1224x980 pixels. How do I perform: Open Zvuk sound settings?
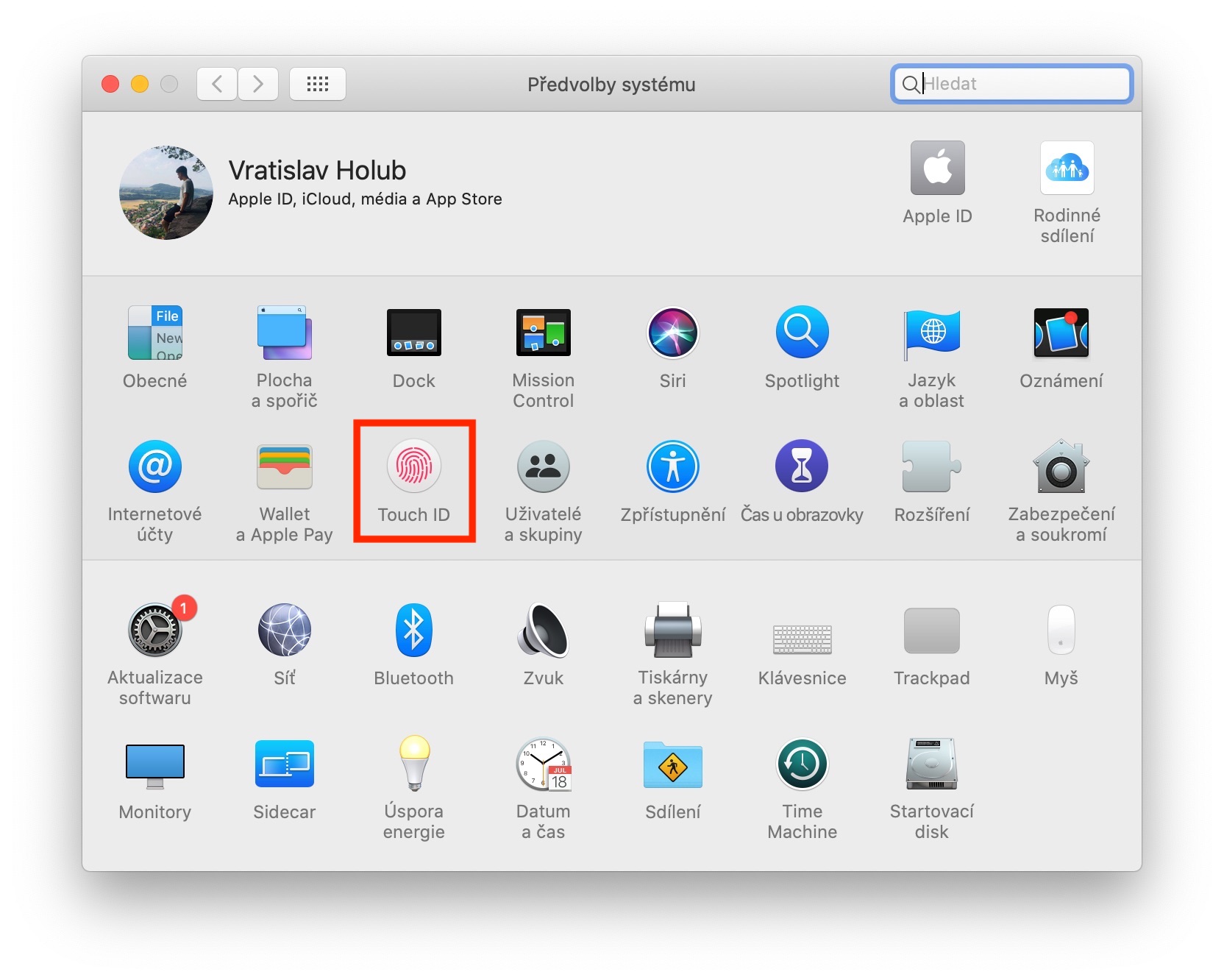pos(544,630)
